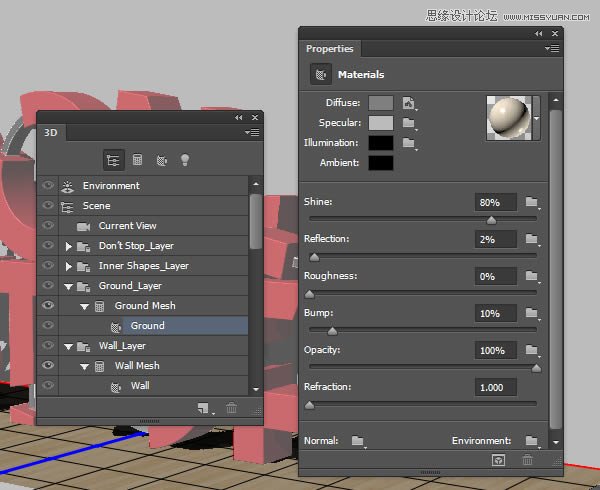
Task: Click the render icon at the Properties panel bottom
Action: 498,460
